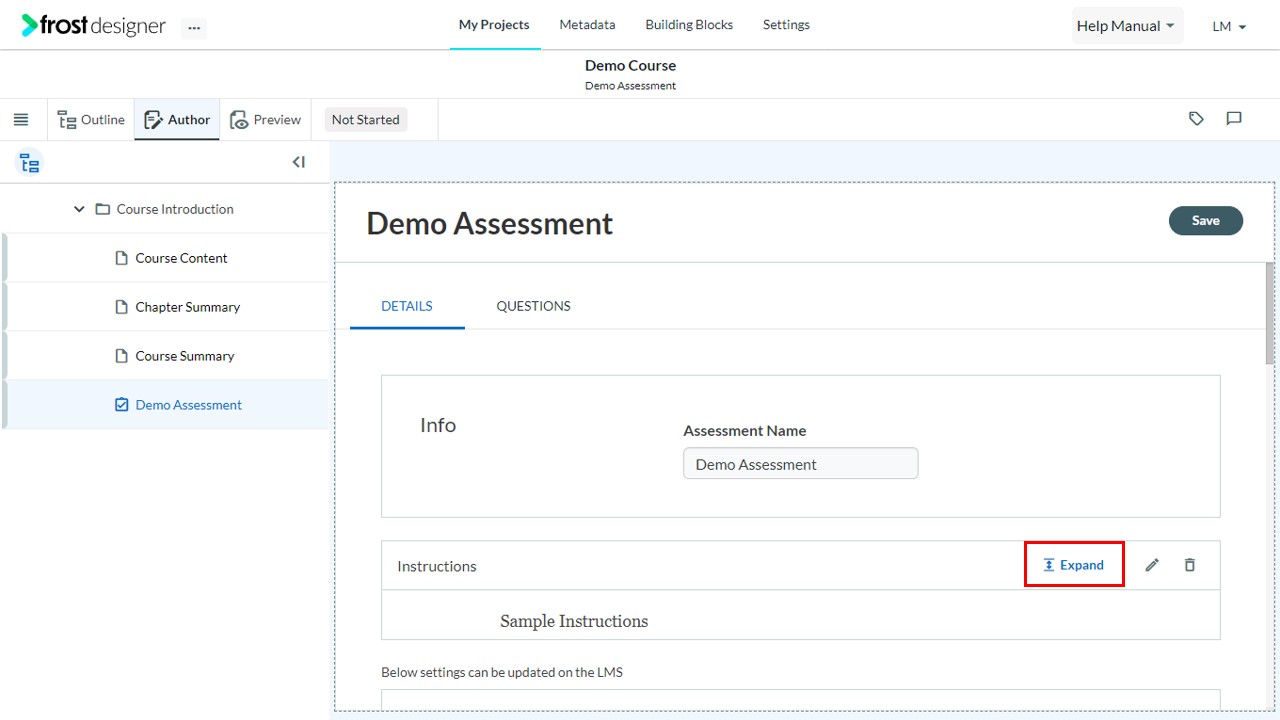Click the Demo Course title at the top
This screenshot has width=1280, height=720.
point(631,65)
